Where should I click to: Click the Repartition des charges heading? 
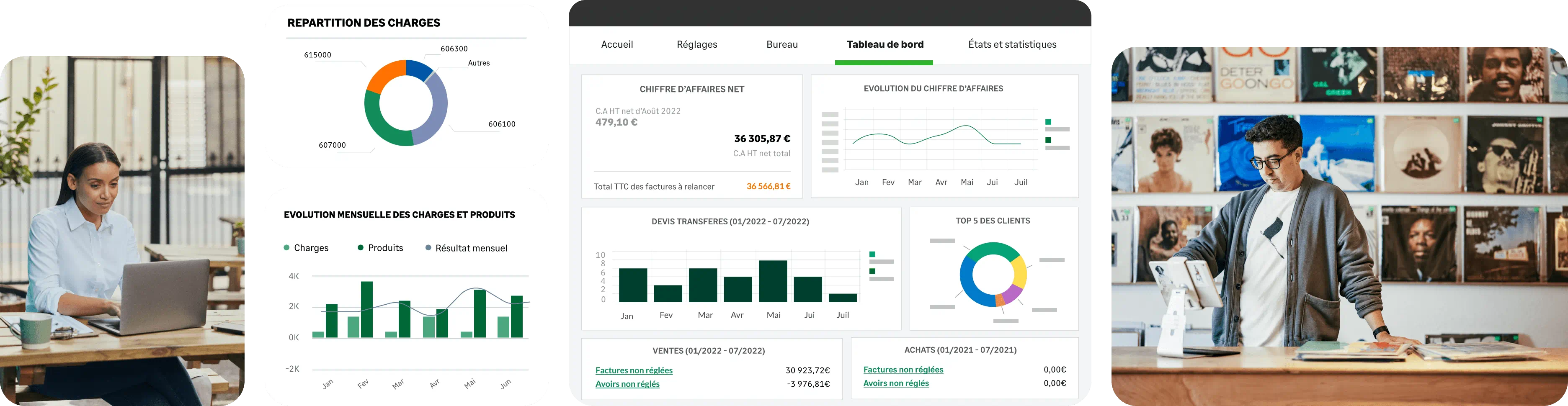pyautogui.click(x=364, y=23)
